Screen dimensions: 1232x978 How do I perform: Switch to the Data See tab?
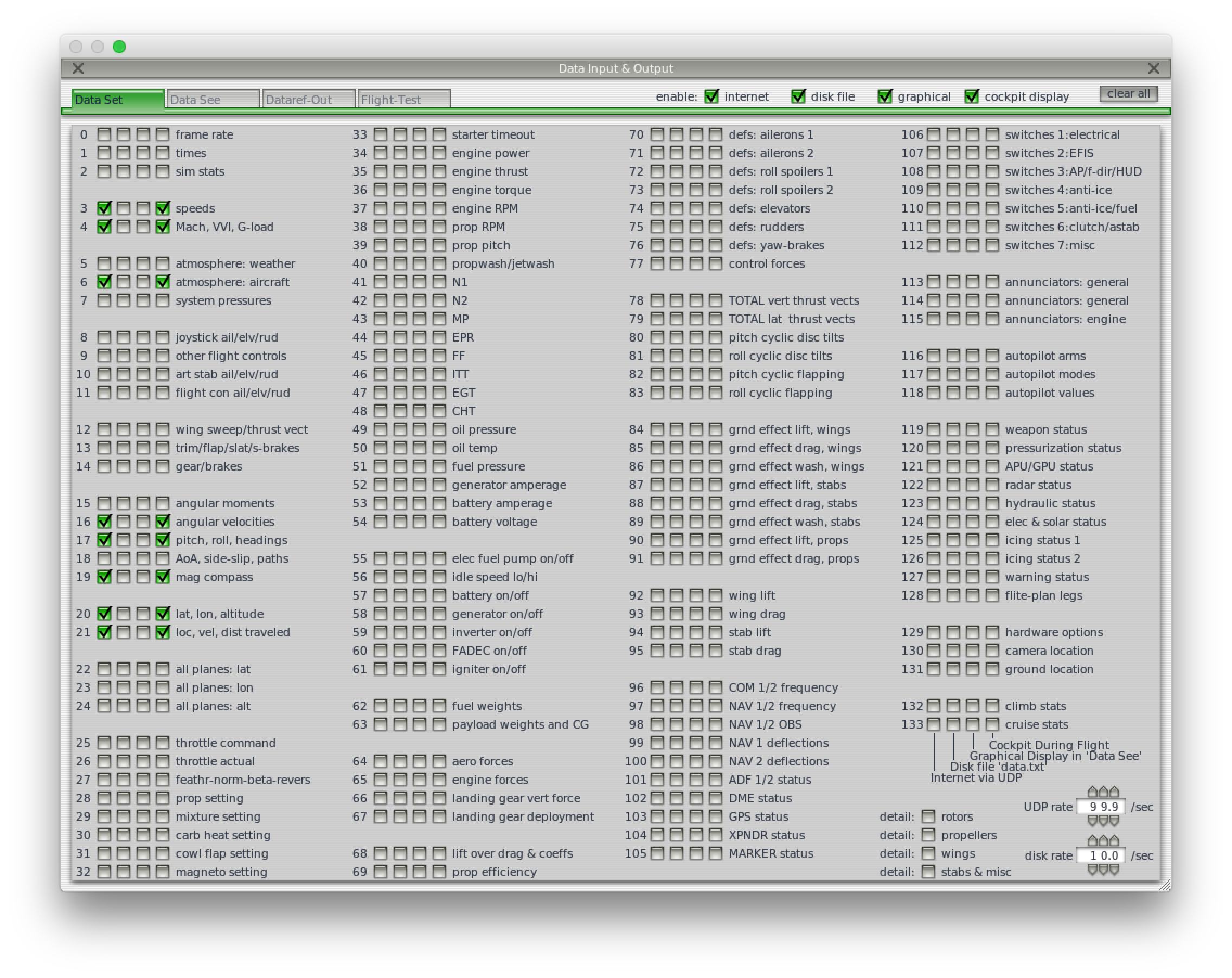213,99
